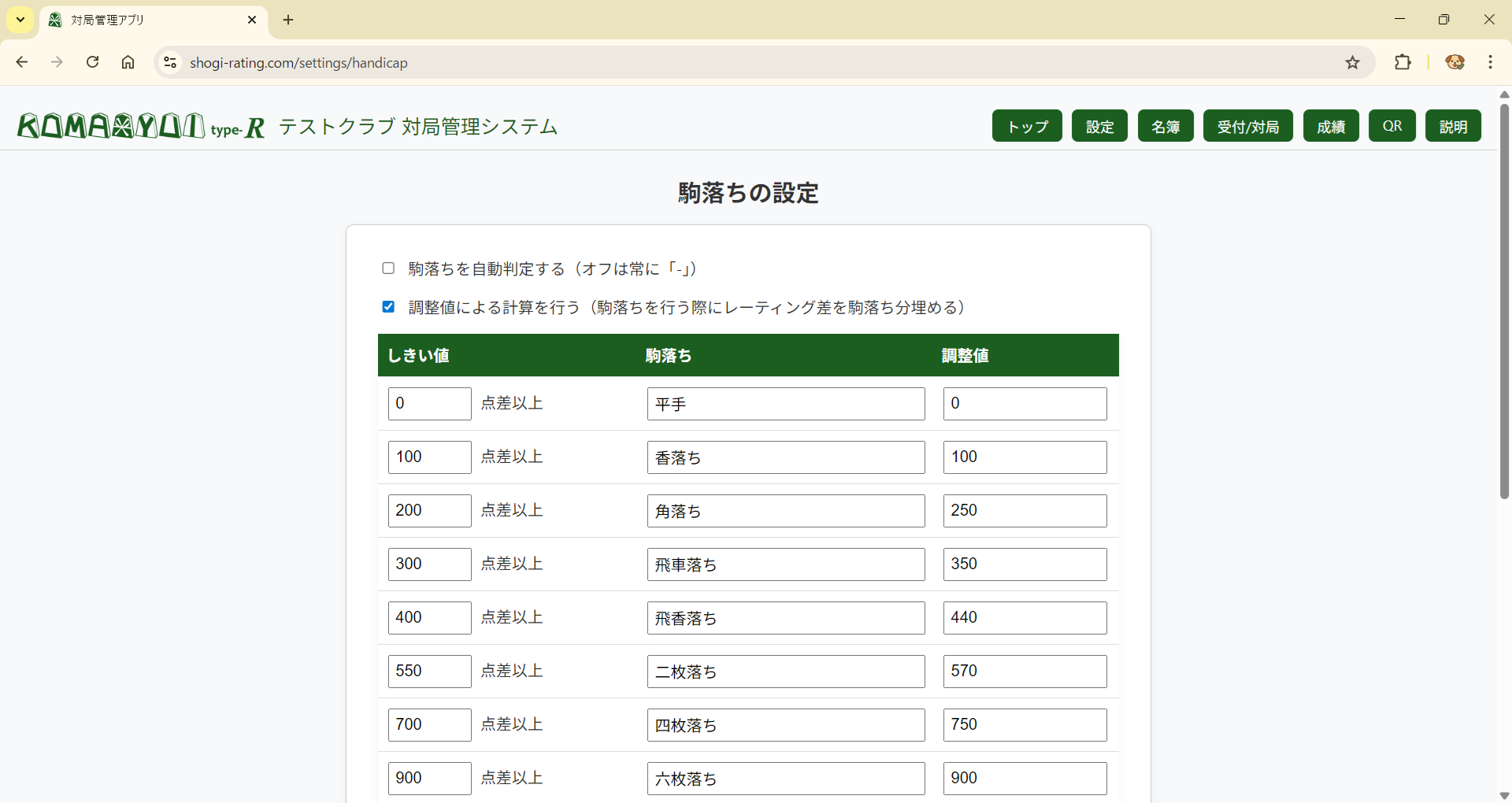Open a new browser tab

click(x=288, y=20)
